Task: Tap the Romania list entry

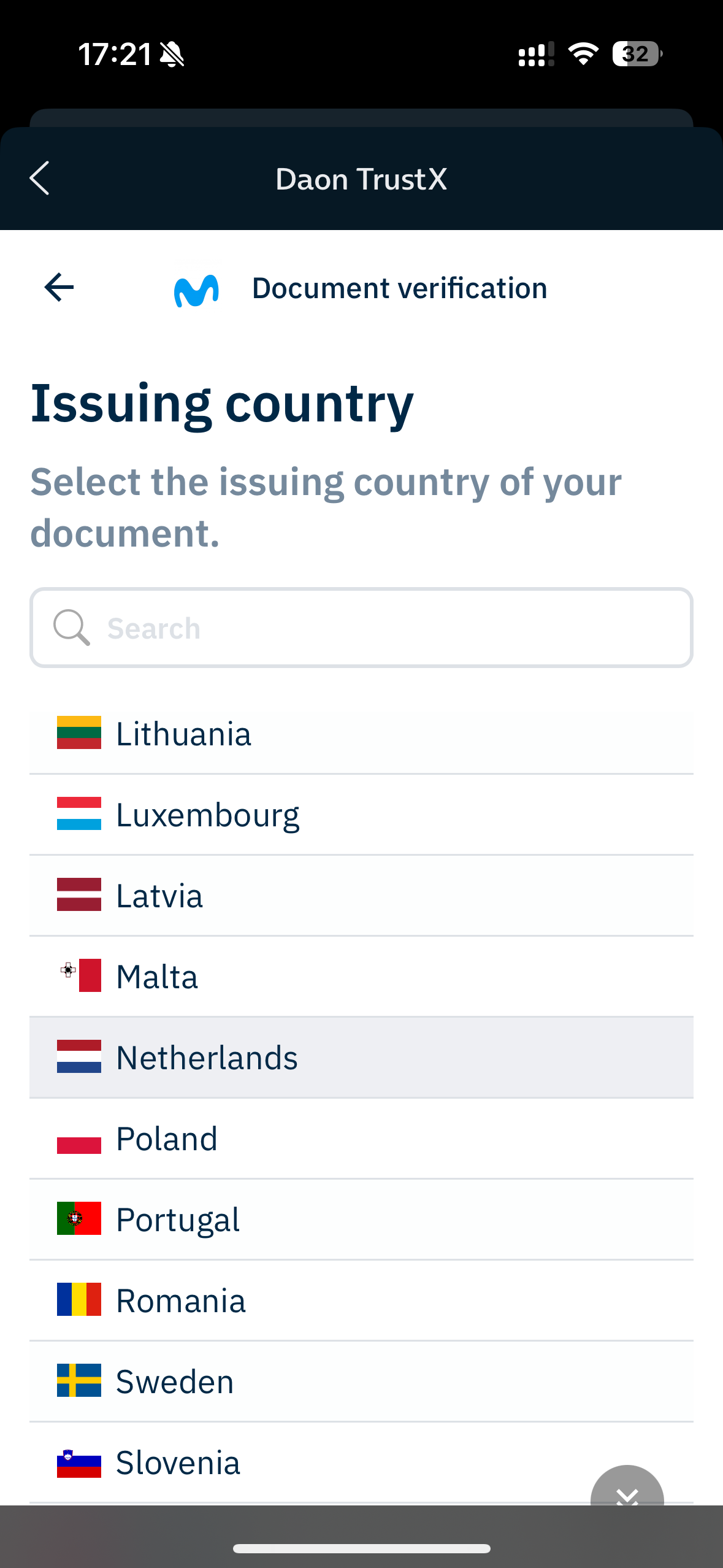Action: [x=361, y=1301]
